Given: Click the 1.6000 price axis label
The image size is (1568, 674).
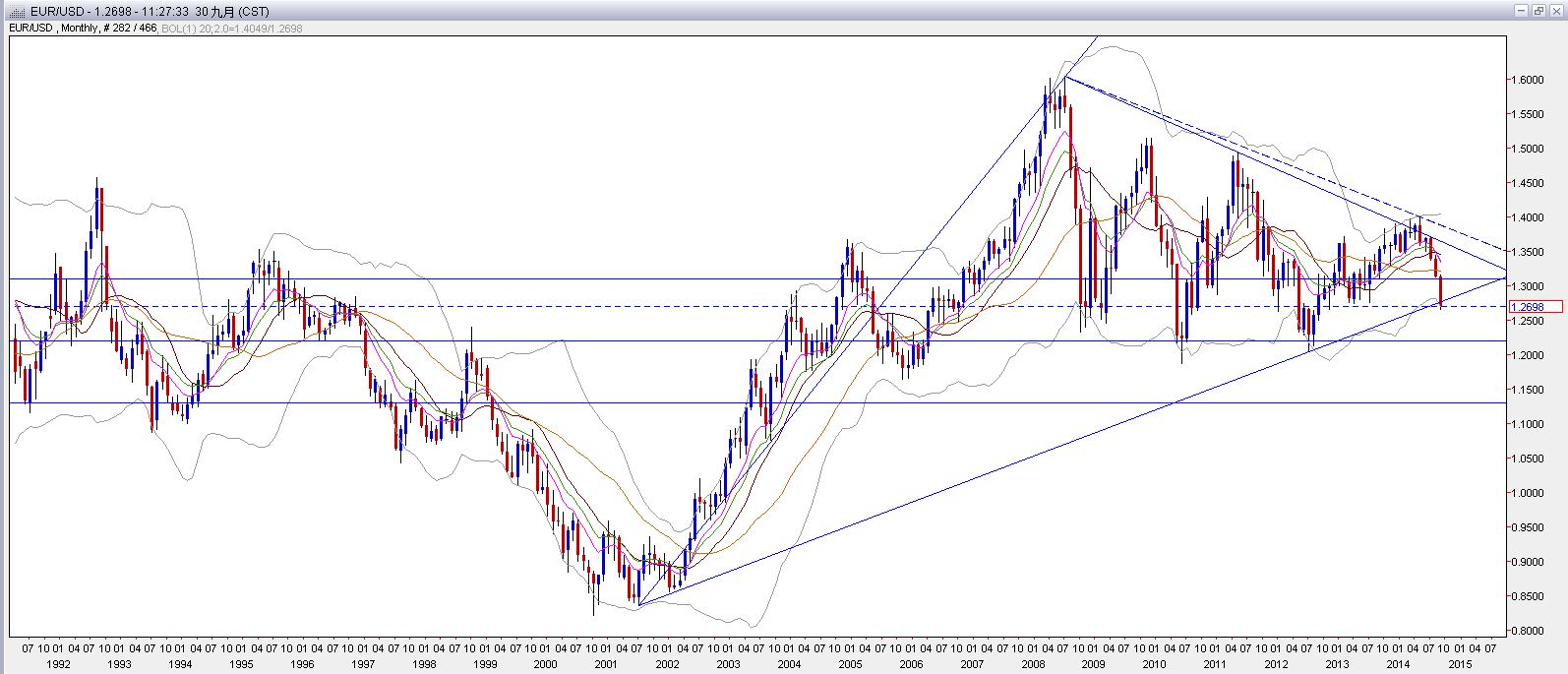Looking at the screenshot, I should pos(1528,81).
